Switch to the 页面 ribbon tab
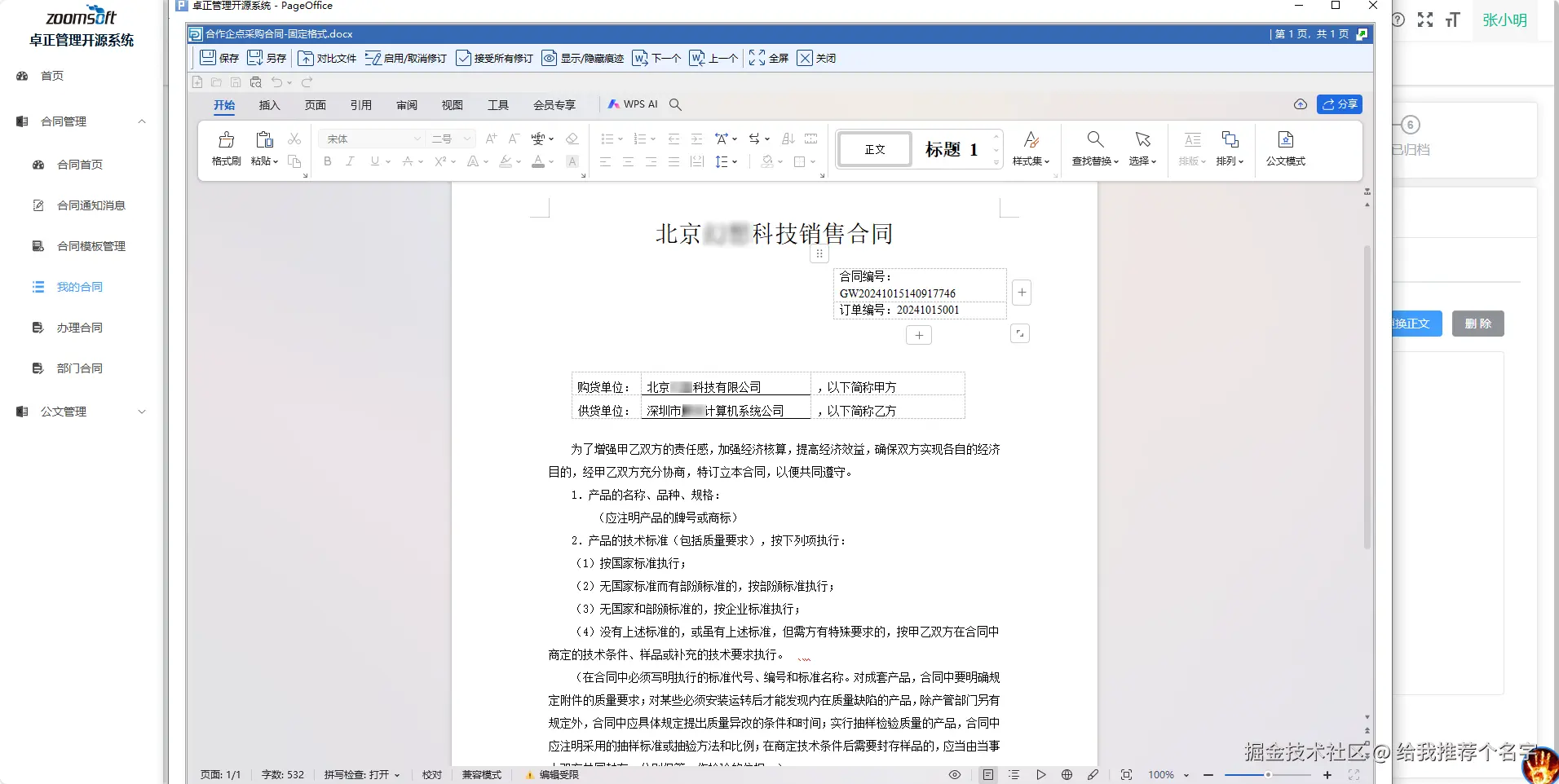 [x=315, y=105]
